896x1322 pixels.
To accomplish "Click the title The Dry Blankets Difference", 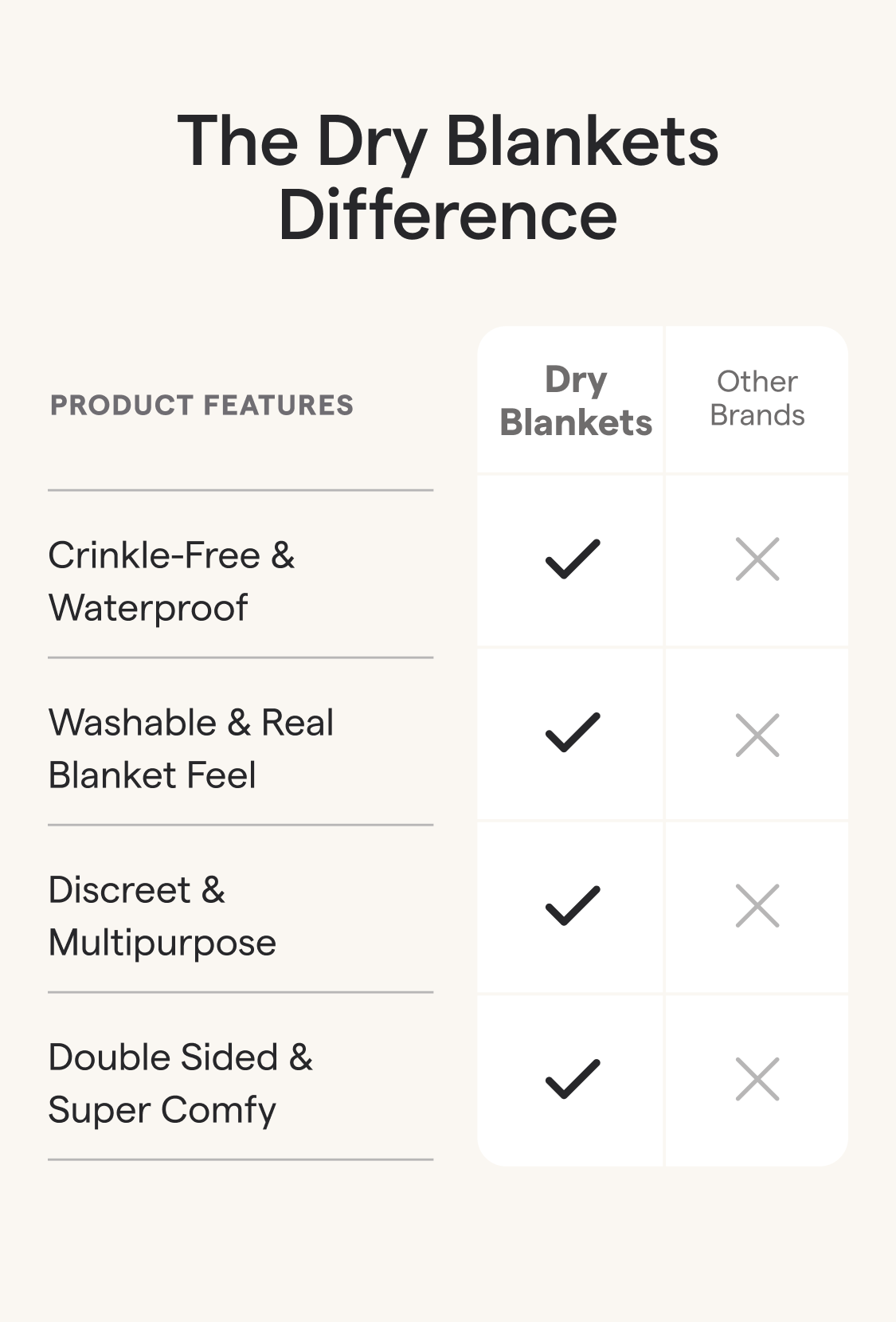I will [x=448, y=178].
